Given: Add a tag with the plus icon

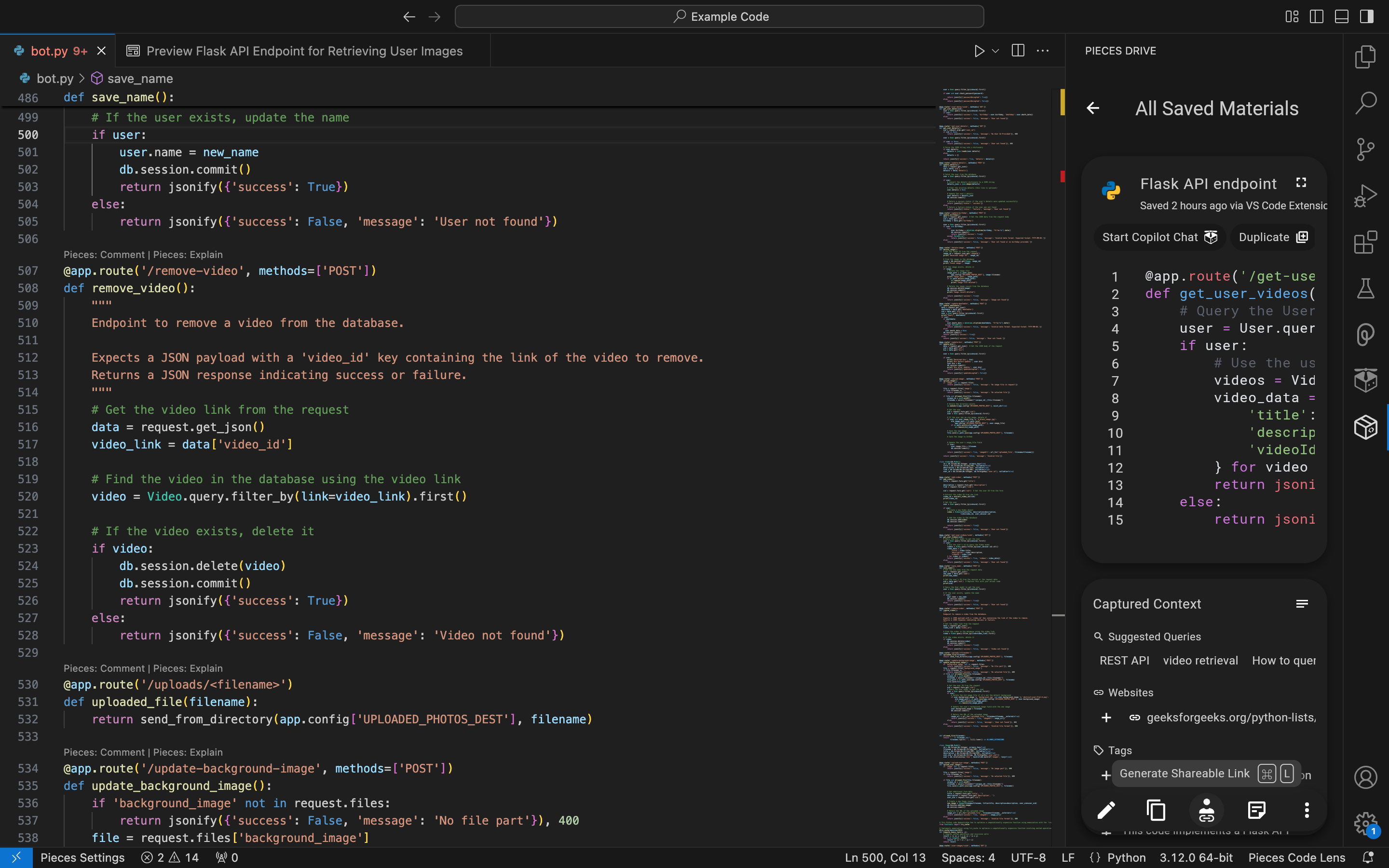Looking at the screenshot, I should pyautogui.click(x=1105, y=775).
